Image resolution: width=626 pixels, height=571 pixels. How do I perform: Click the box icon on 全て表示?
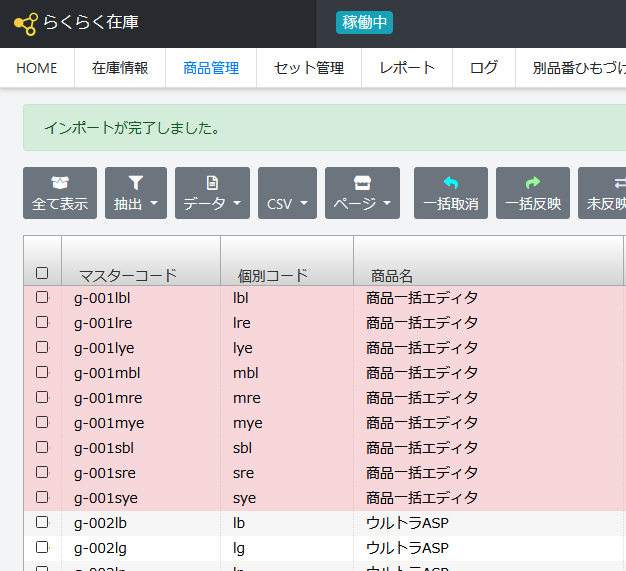[x=60, y=182]
